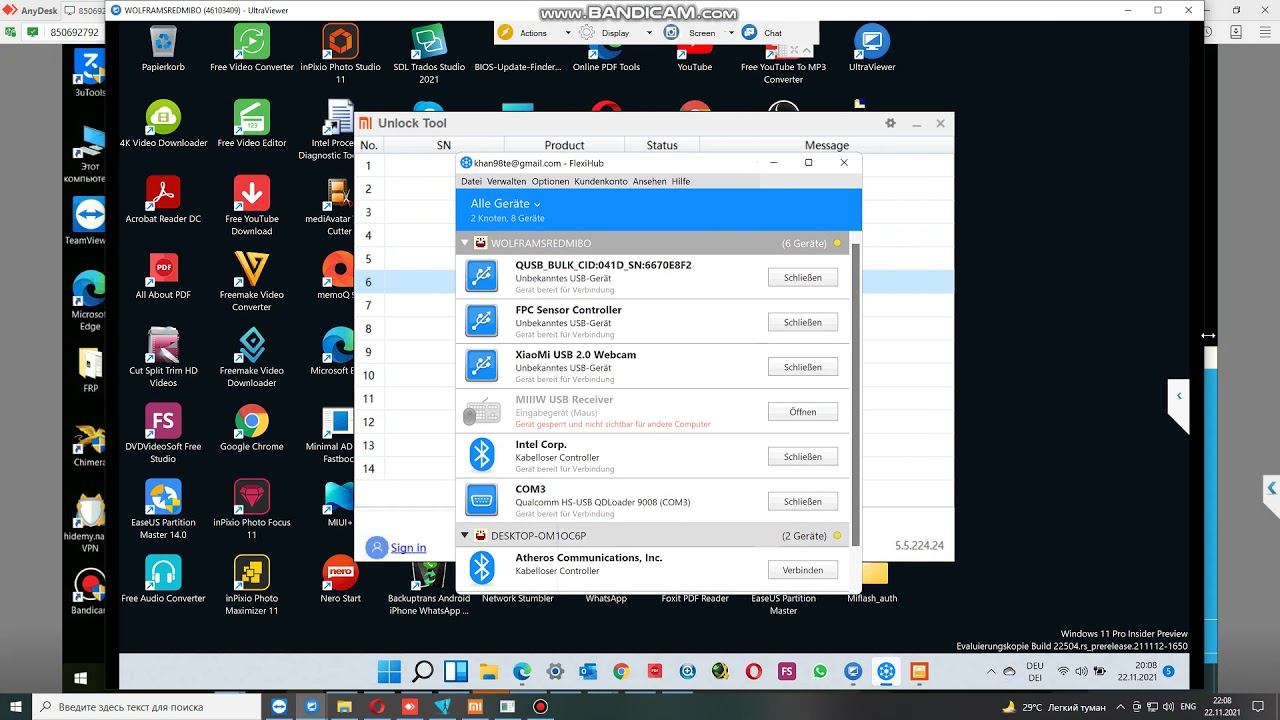This screenshot has width=1280, height=720.
Task: Click Schließen for COM3 device
Action: pos(803,502)
